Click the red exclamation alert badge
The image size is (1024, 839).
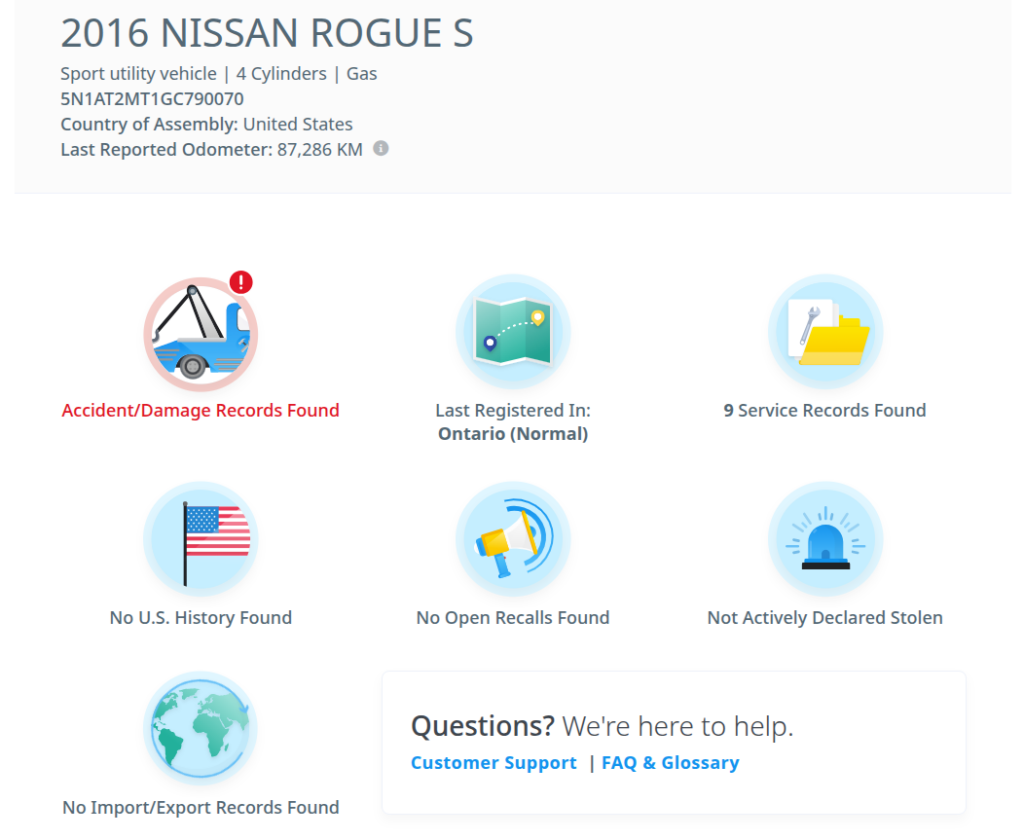click(240, 282)
